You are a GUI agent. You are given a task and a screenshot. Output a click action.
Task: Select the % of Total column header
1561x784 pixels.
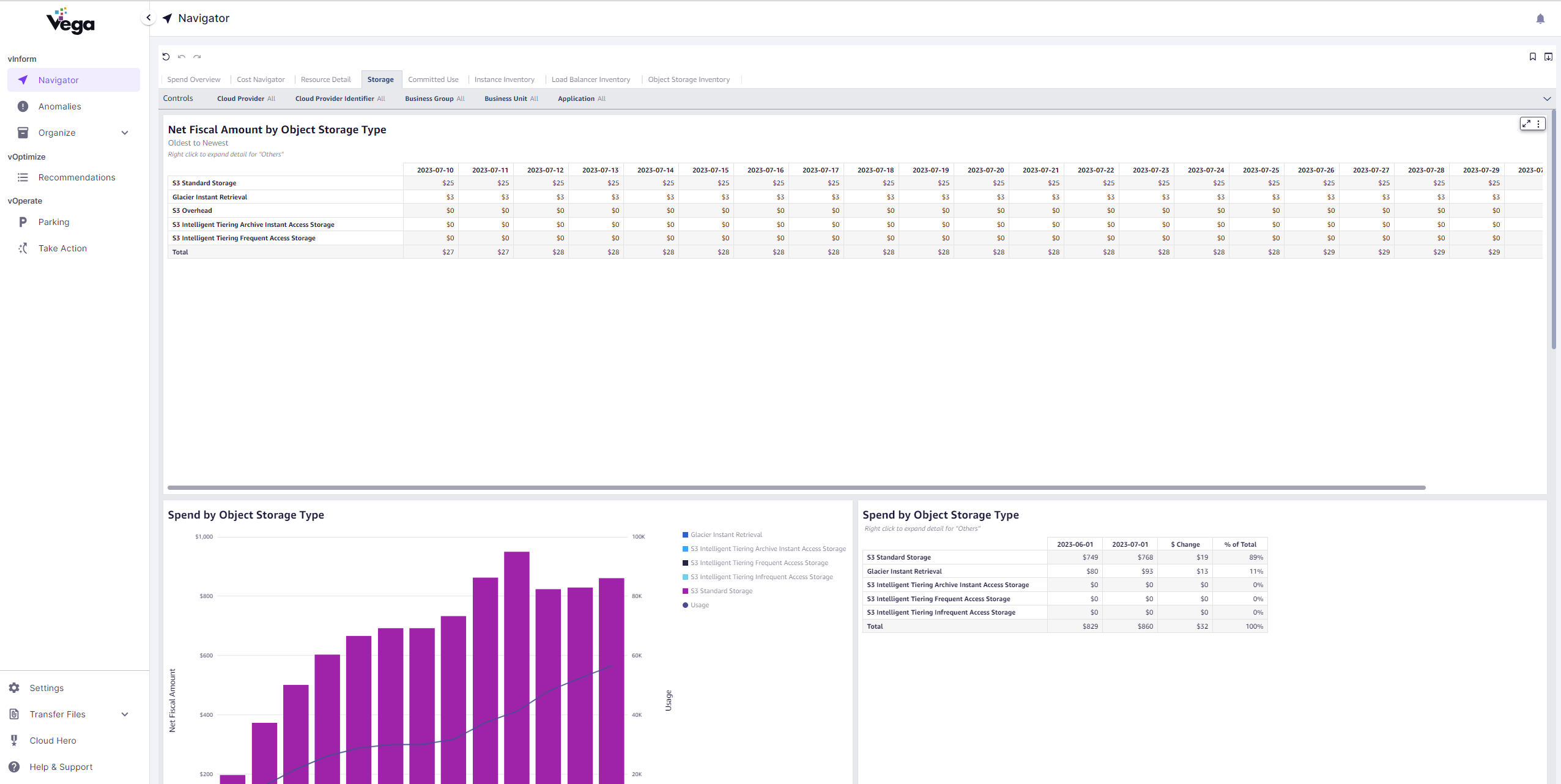(1240, 544)
